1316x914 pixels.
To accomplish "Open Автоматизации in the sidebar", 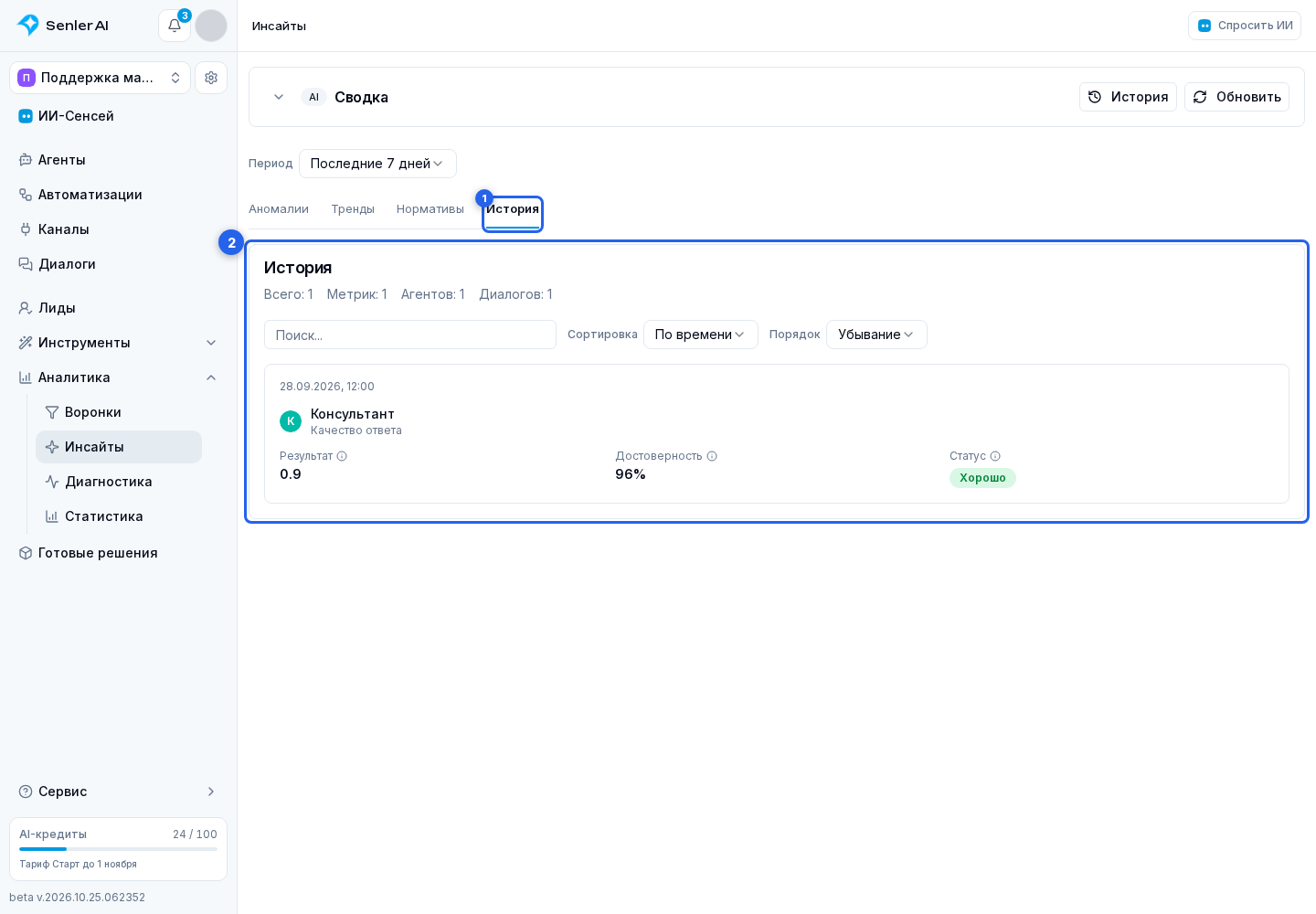I will tap(118, 195).
